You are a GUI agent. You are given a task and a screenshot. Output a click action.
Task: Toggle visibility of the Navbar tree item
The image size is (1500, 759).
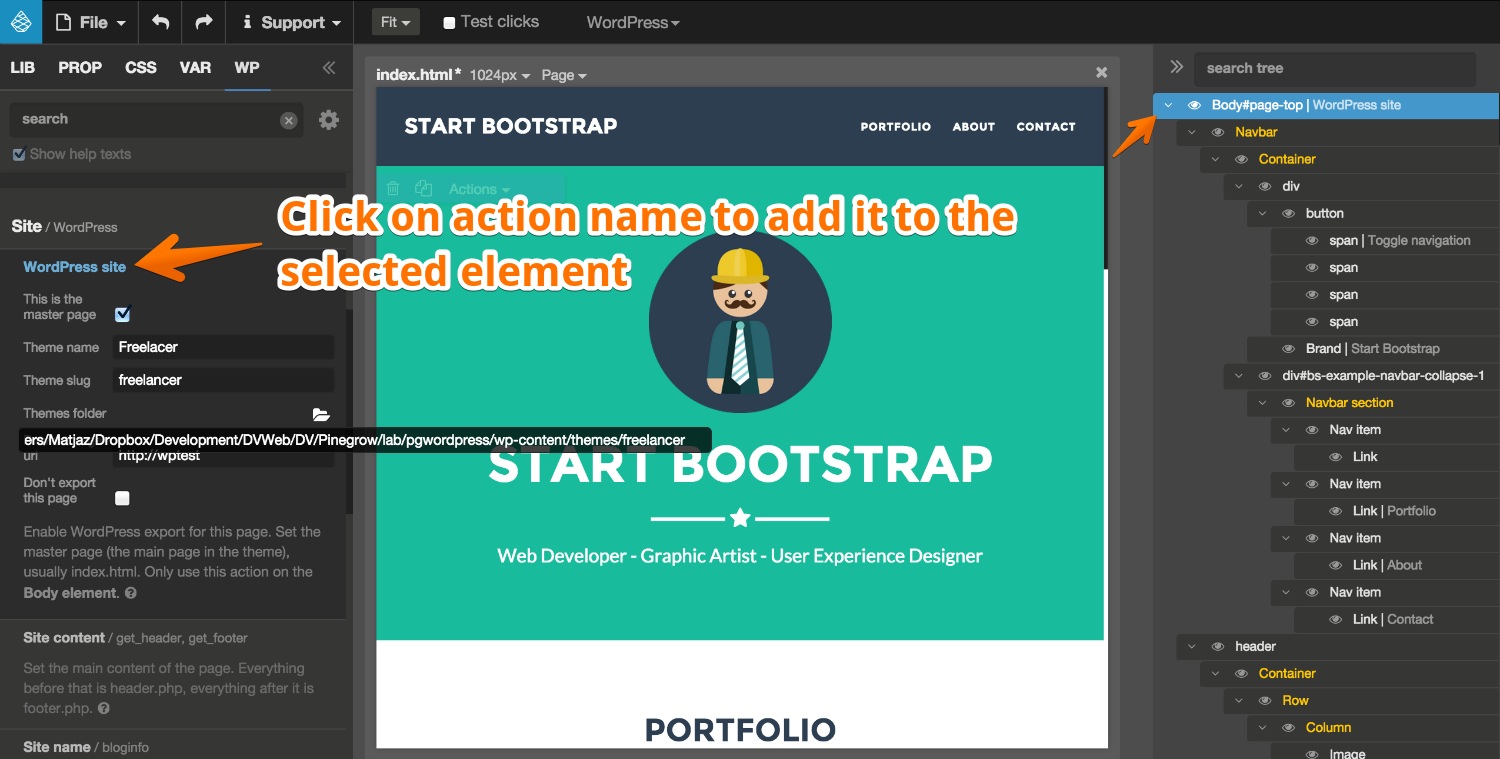1218,132
